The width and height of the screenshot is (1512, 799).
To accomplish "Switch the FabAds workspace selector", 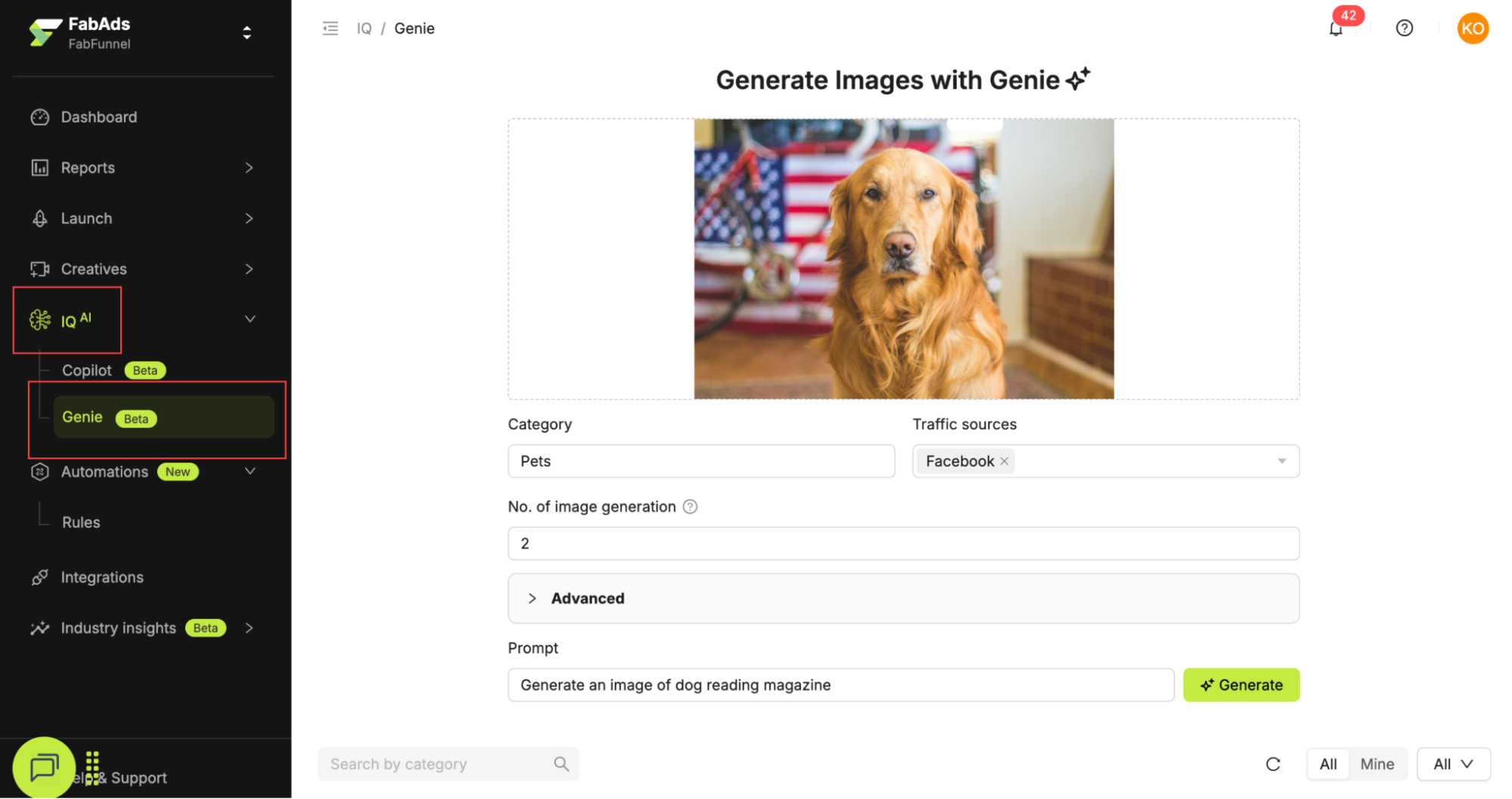I will tap(247, 33).
